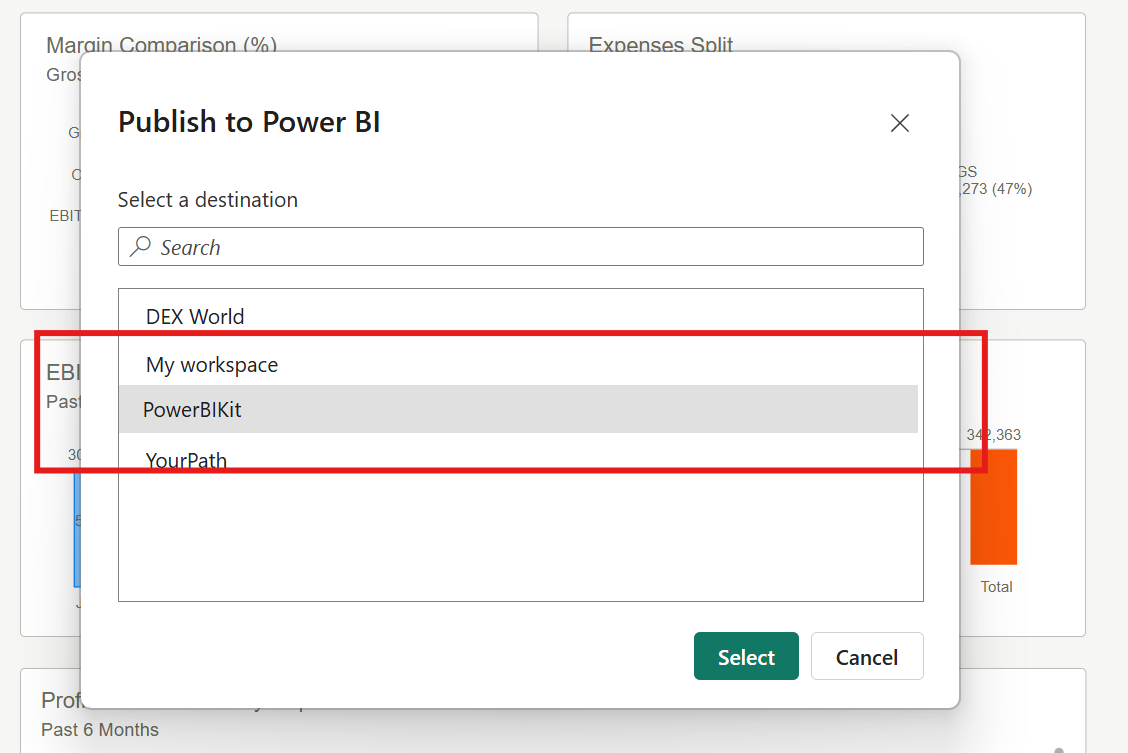
Task: Click the Past 6 Months subtitle
Action: coord(100,729)
